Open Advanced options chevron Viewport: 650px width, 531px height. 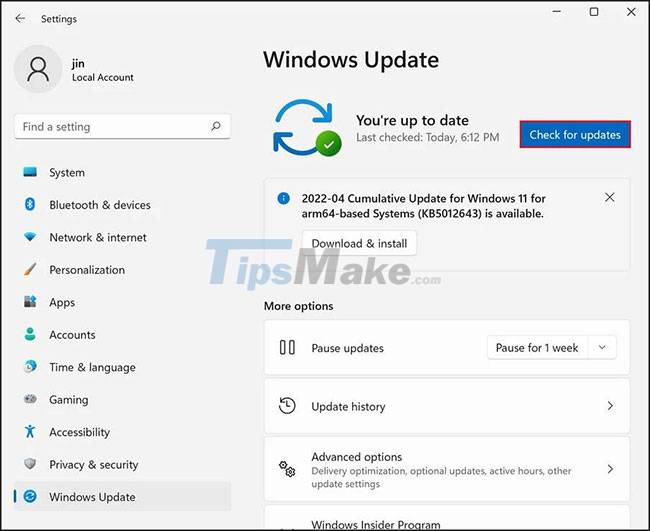(610, 469)
